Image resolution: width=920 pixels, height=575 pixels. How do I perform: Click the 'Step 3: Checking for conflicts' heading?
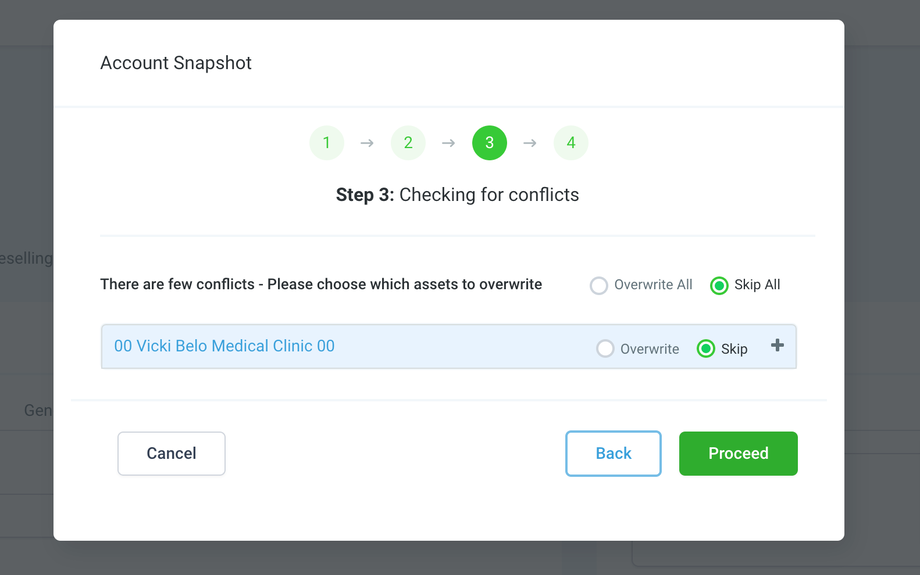457,195
